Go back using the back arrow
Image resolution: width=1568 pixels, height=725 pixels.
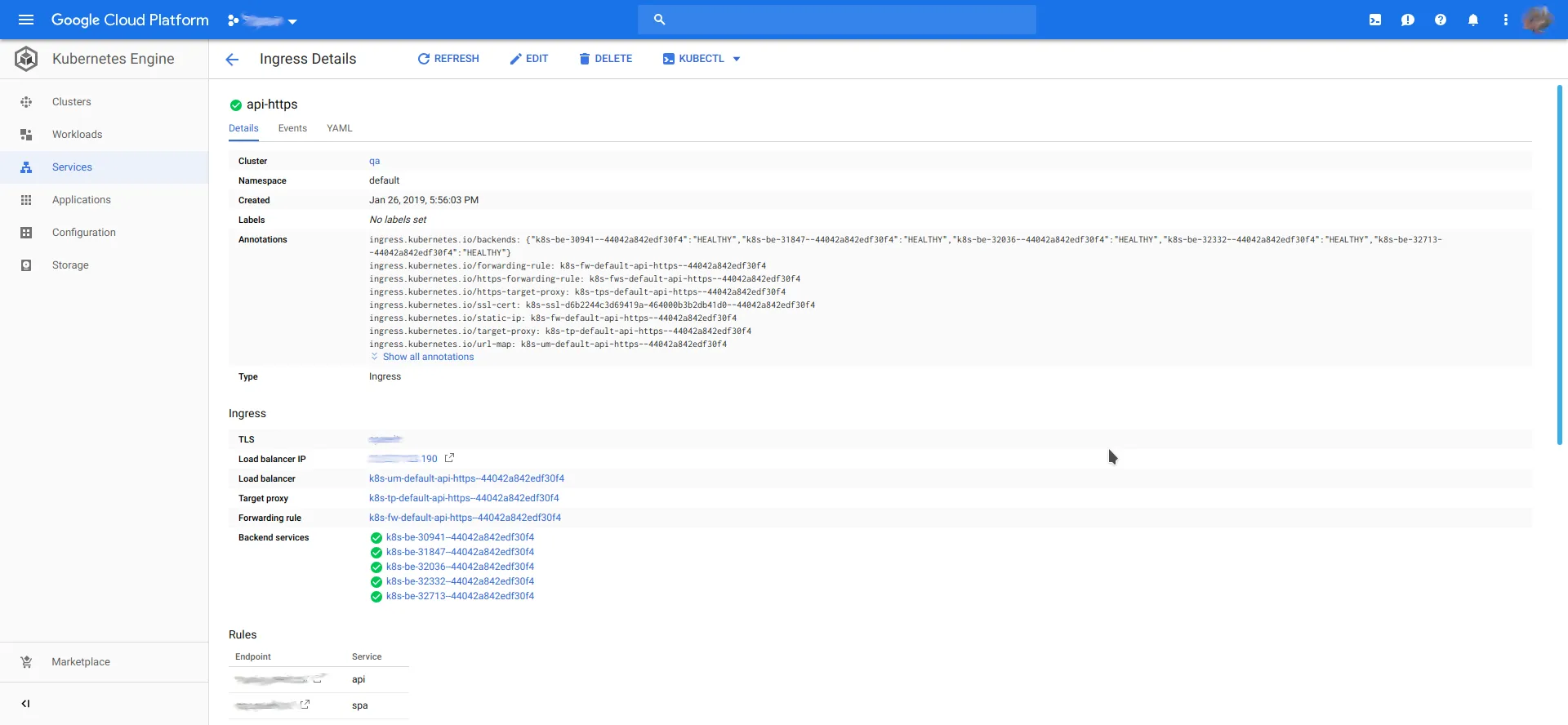pos(232,59)
